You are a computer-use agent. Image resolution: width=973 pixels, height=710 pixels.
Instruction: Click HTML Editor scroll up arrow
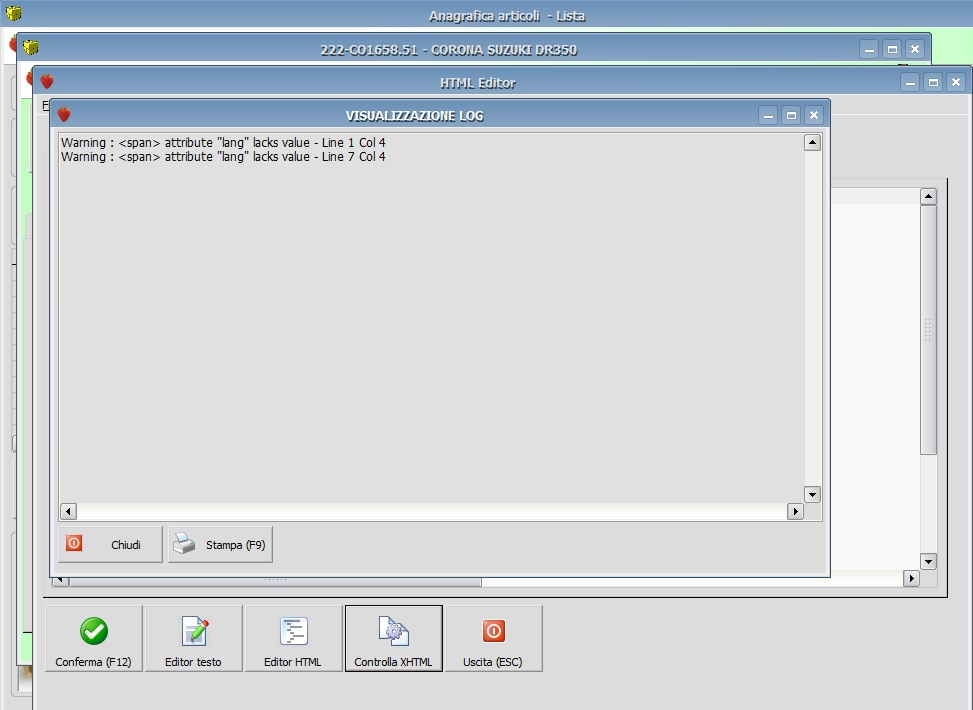coord(928,197)
